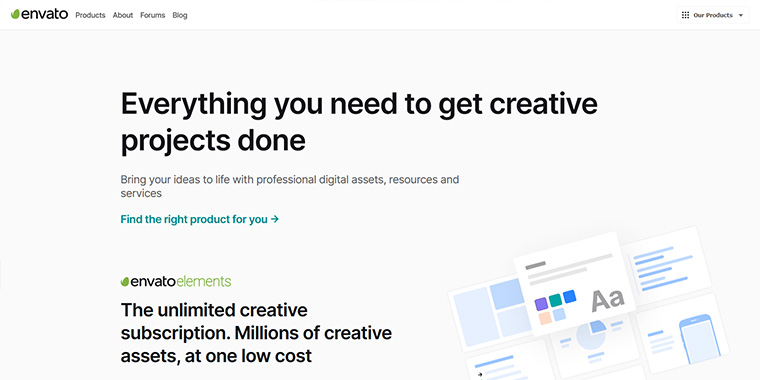Select the purple color swatch in illustration
760x380 pixels.
(x=541, y=304)
